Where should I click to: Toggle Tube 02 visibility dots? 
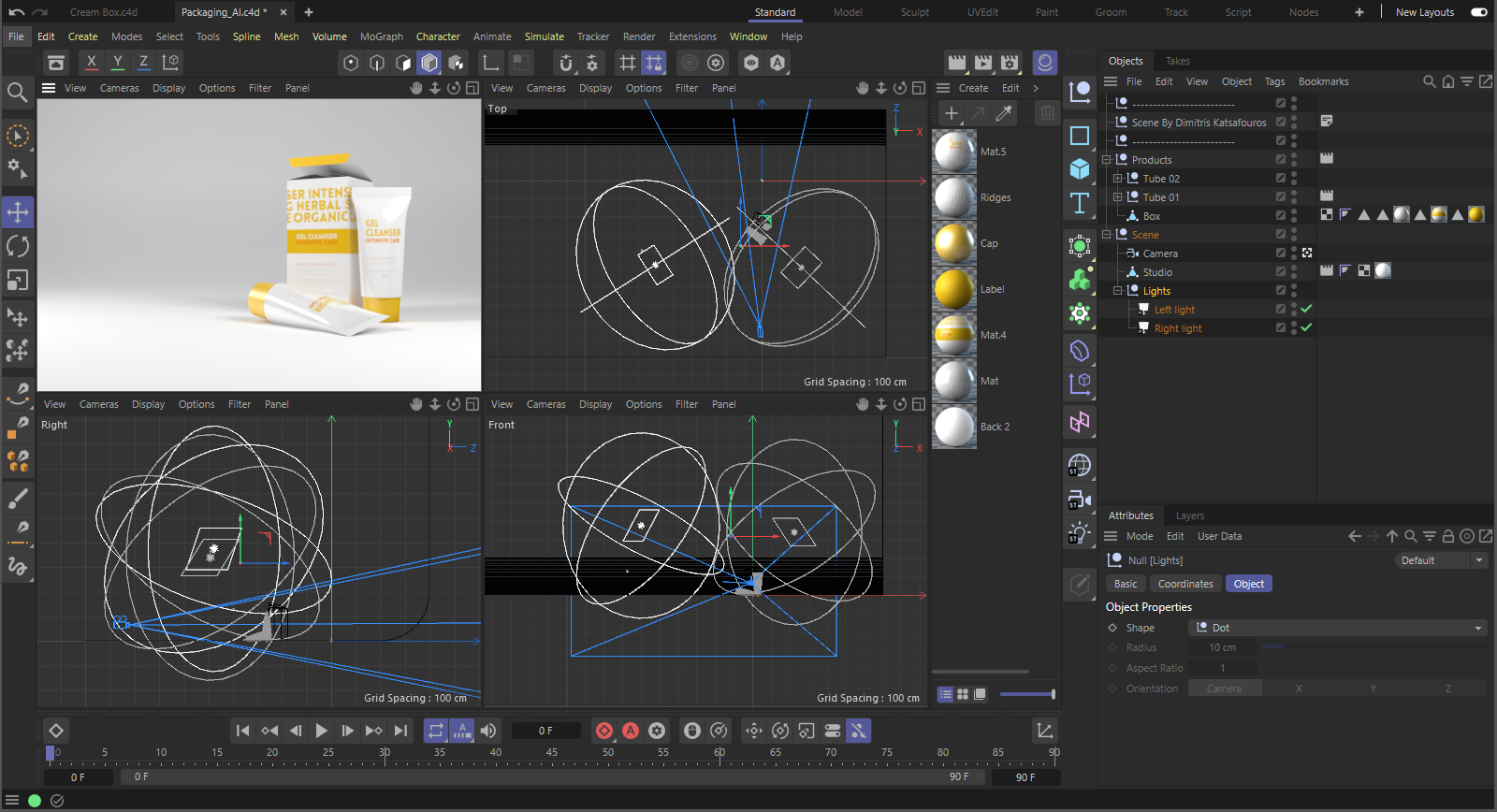1294,178
